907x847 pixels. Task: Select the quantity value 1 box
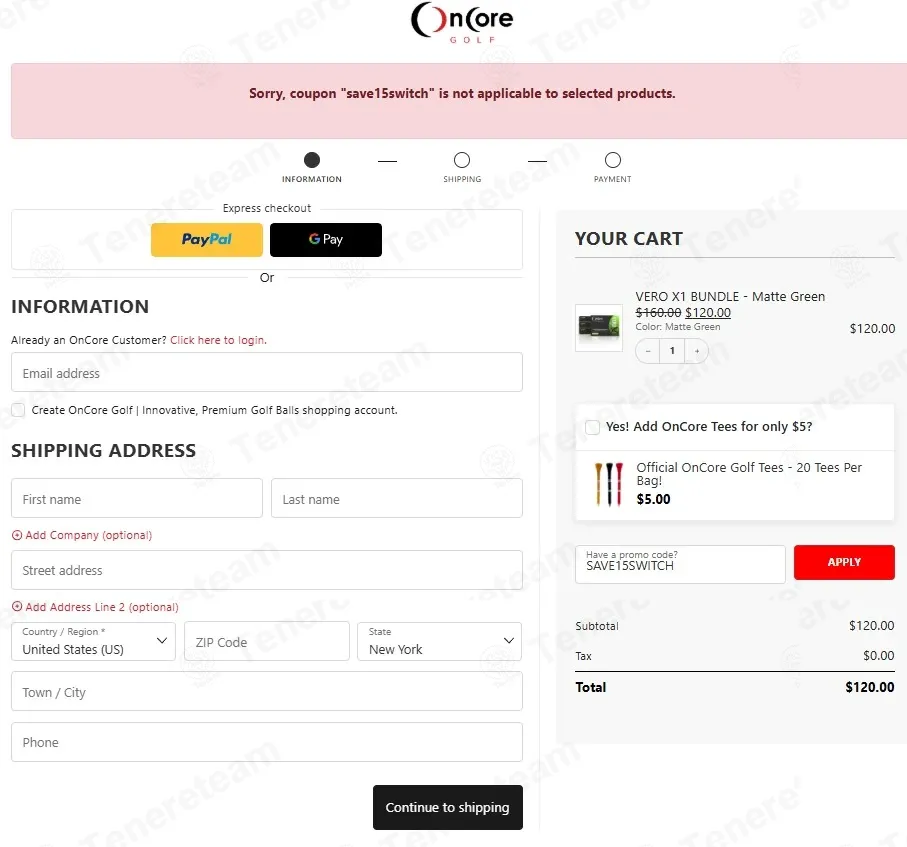point(672,351)
